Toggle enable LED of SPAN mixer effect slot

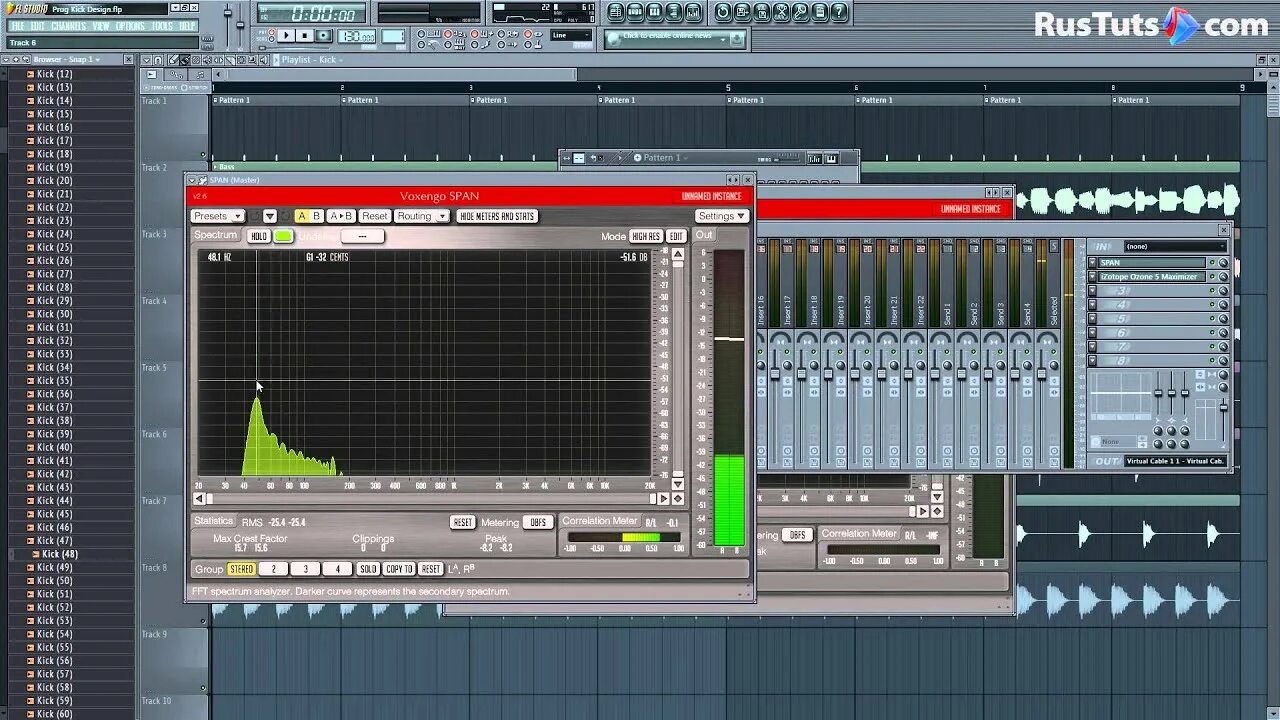1212,262
